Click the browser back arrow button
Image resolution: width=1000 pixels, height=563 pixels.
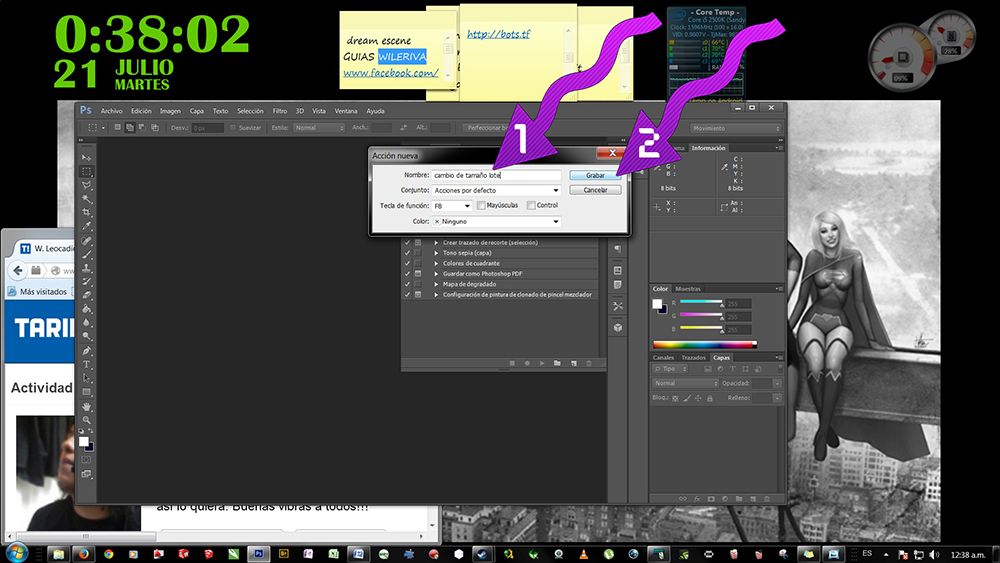click(x=18, y=270)
